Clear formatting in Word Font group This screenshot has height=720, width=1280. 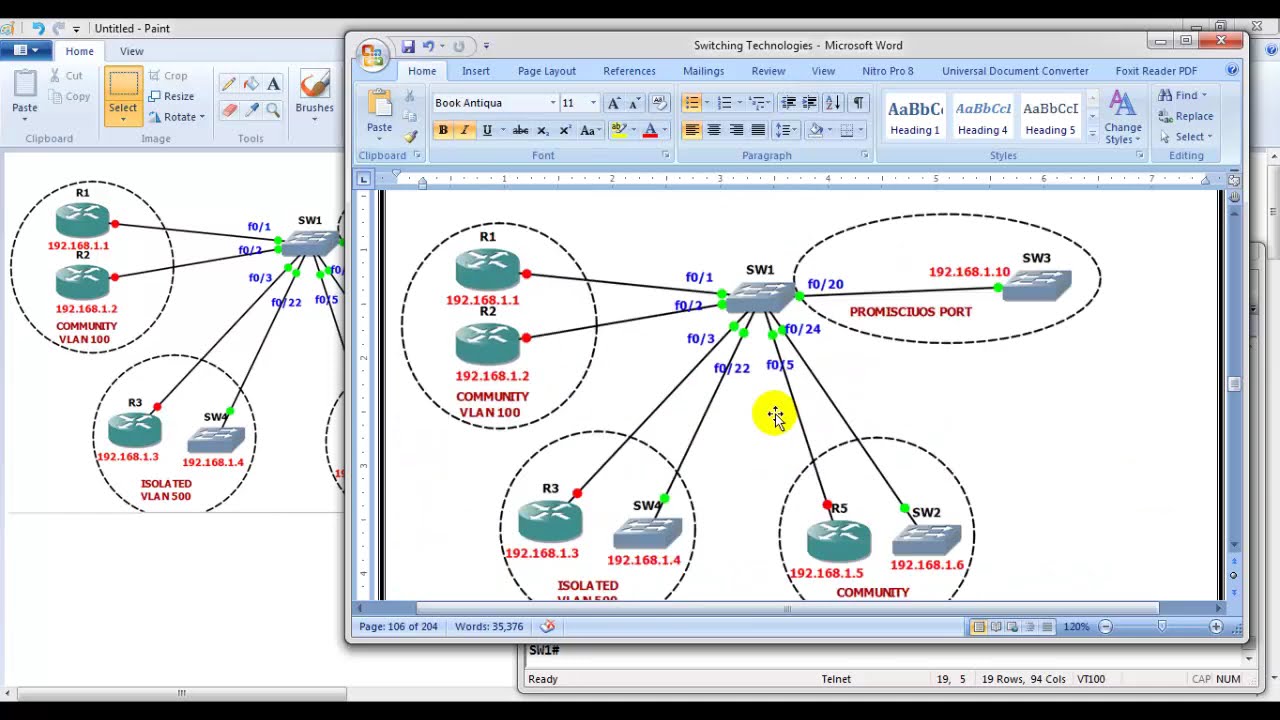pyautogui.click(x=659, y=103)
